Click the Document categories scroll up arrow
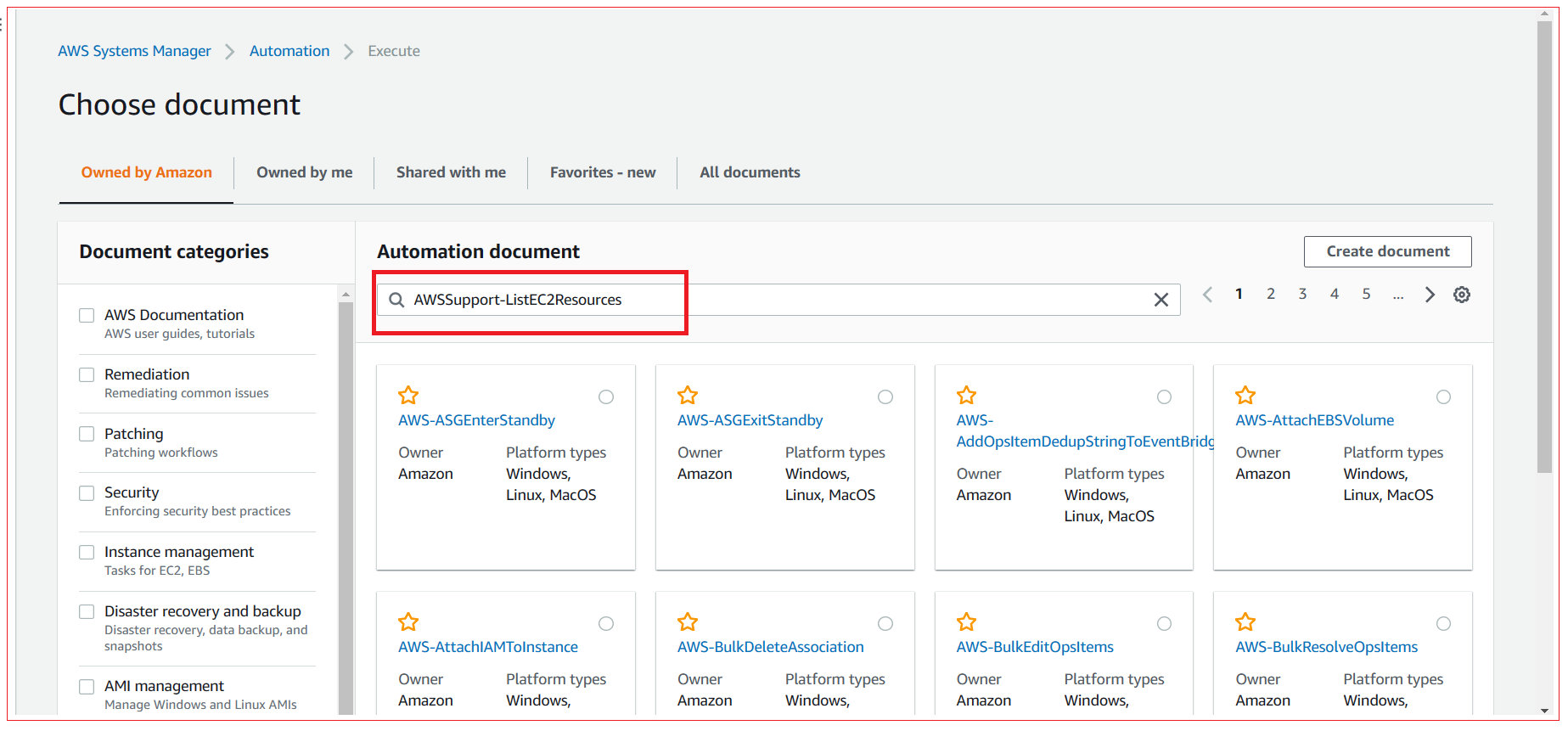This screenshot has height=731, width=1568. click(x=346, y=295)
